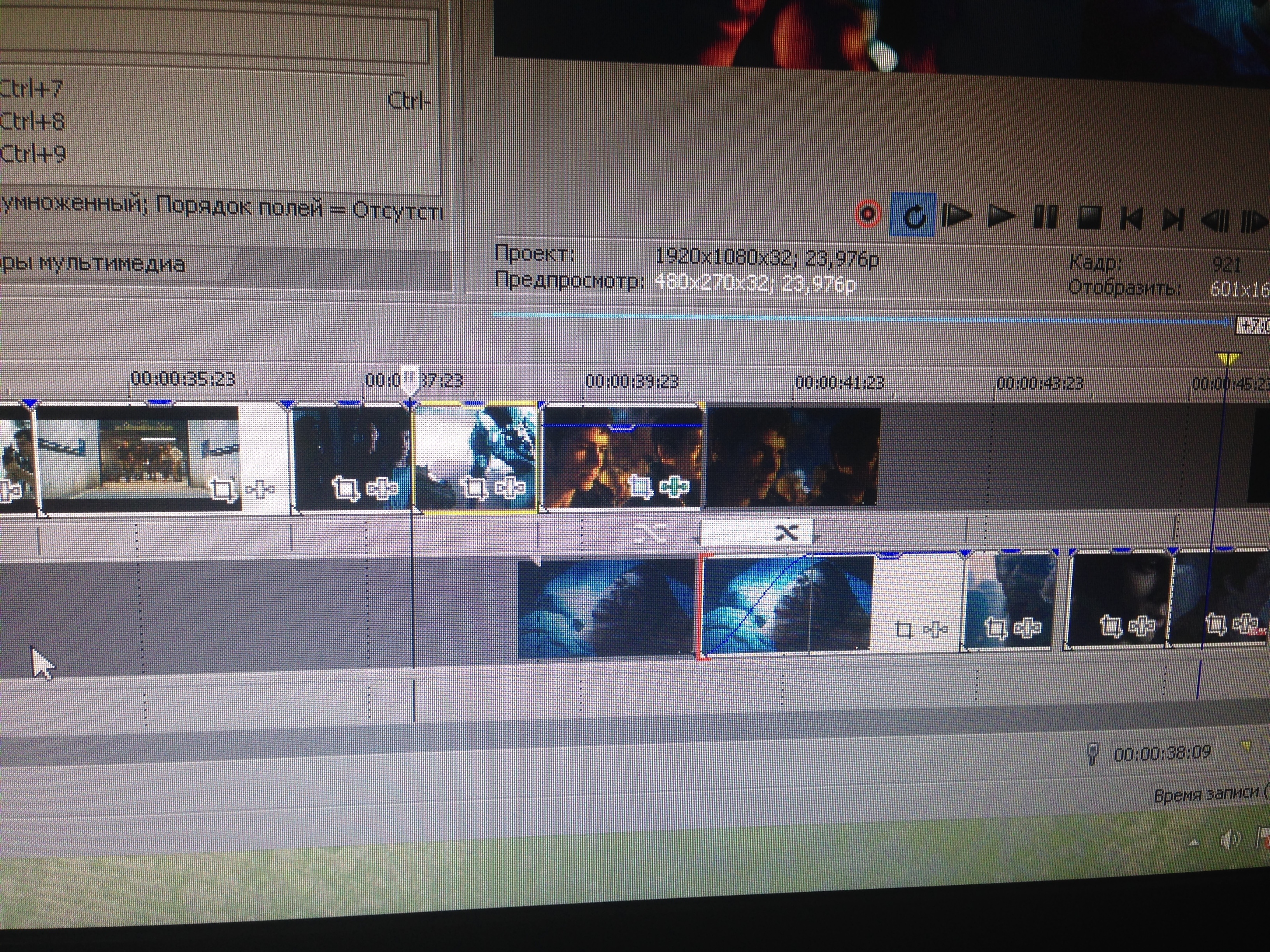Toggle Loop Playback button
The width and height of the screenshot is (1270, 952).
(914, 216)
